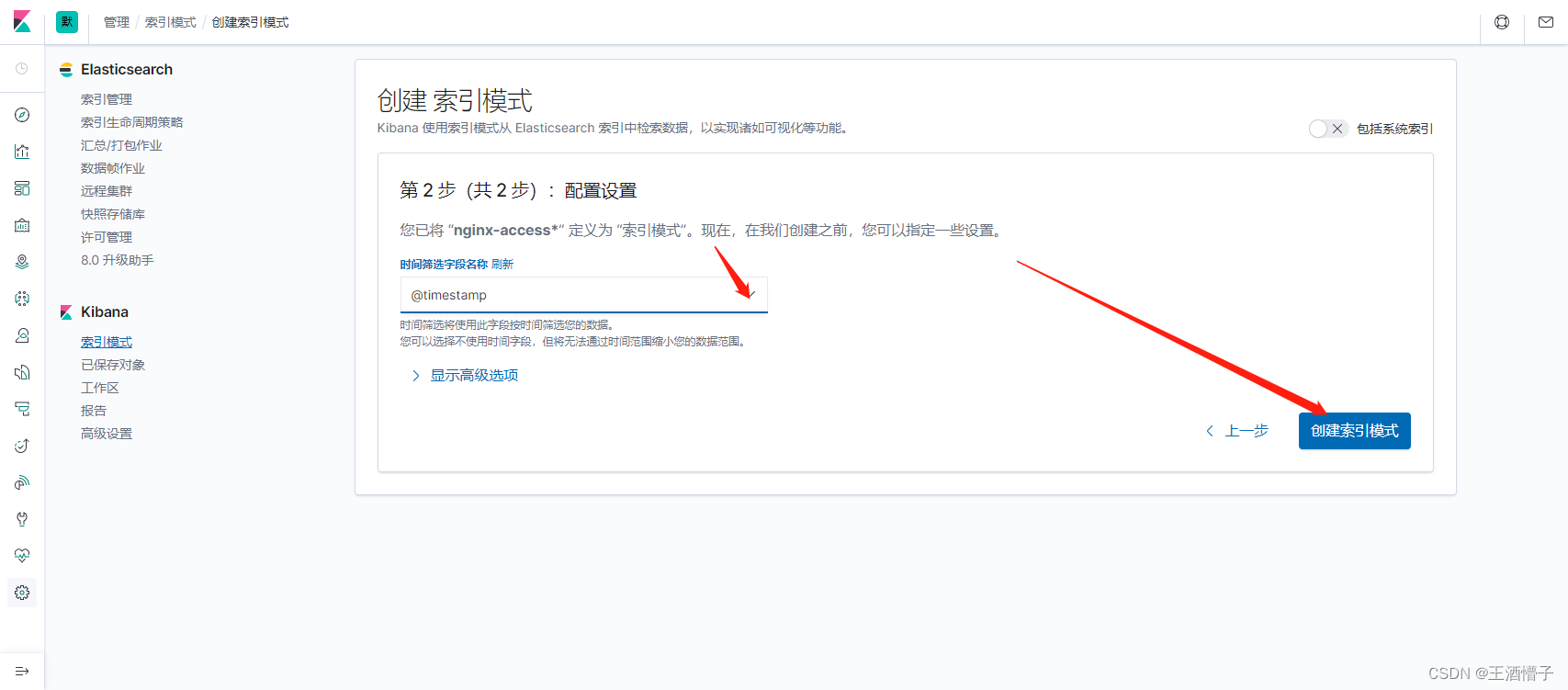Click the Elasticsearch section heading
This screenshot has width=1568, height=690.
[x=127, y=69]
